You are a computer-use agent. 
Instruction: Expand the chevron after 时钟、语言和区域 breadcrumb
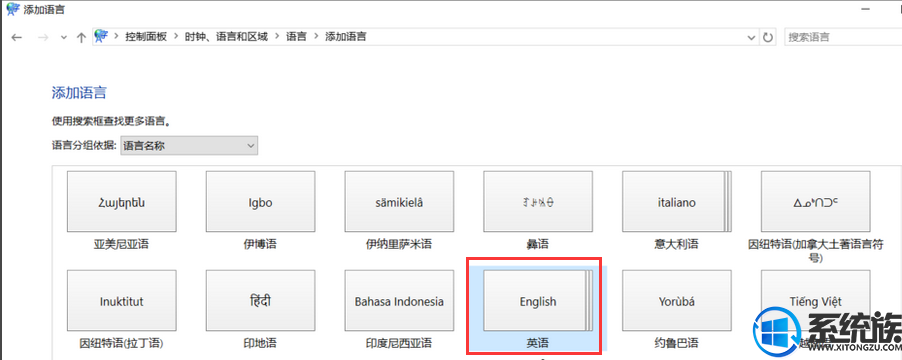[x=277, y=37]
